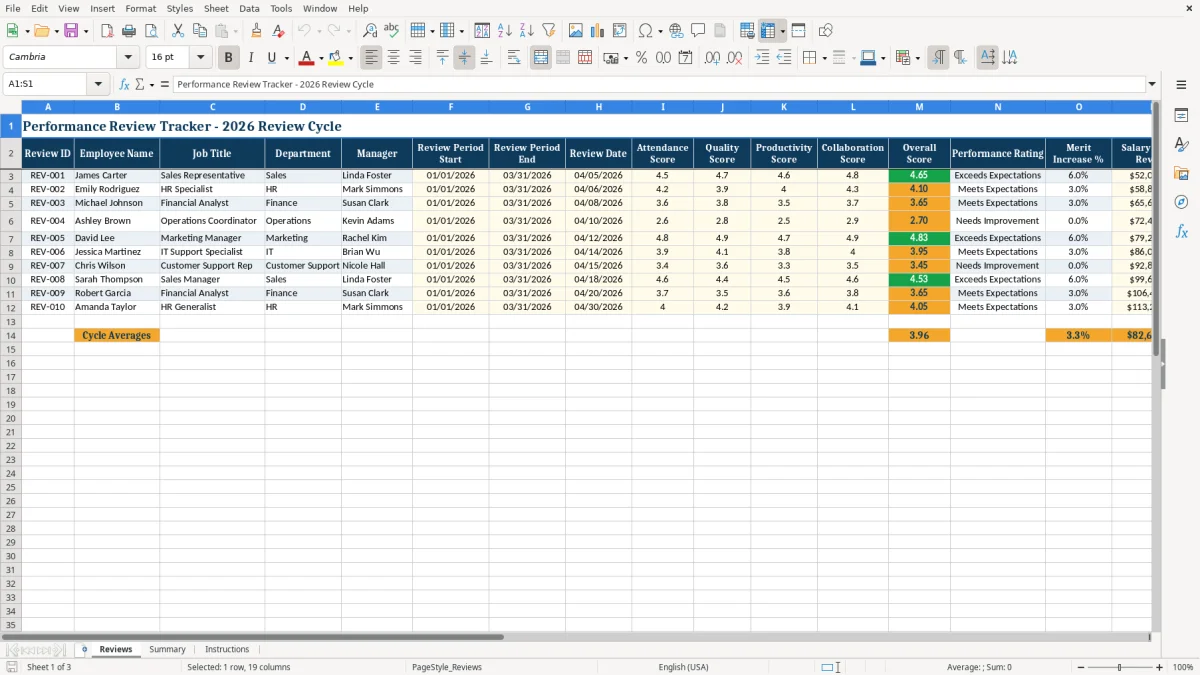Open the Function Wizard fx icon

[124, 85]
